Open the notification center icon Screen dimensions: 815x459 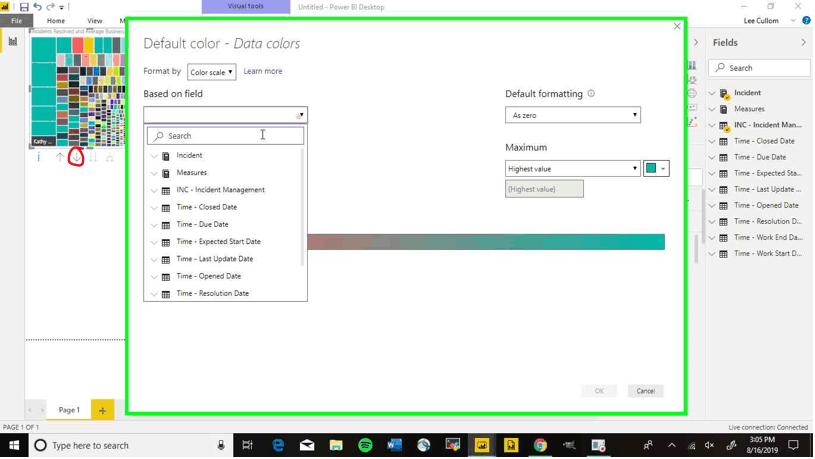(793, 445)
